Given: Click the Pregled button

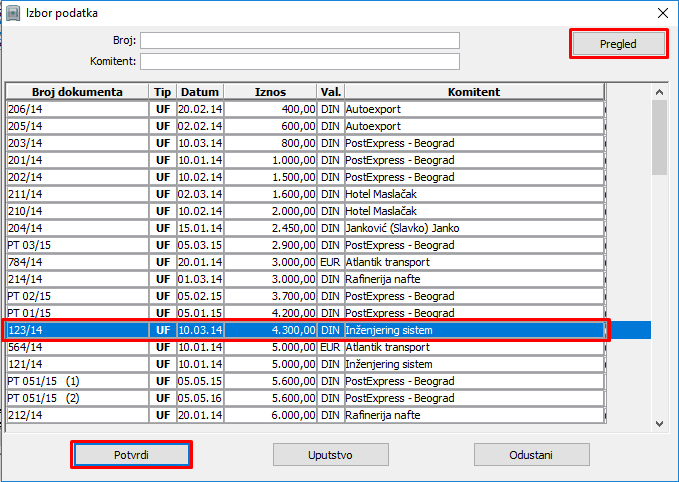Looking at the screenshot, I should [618, 44].
